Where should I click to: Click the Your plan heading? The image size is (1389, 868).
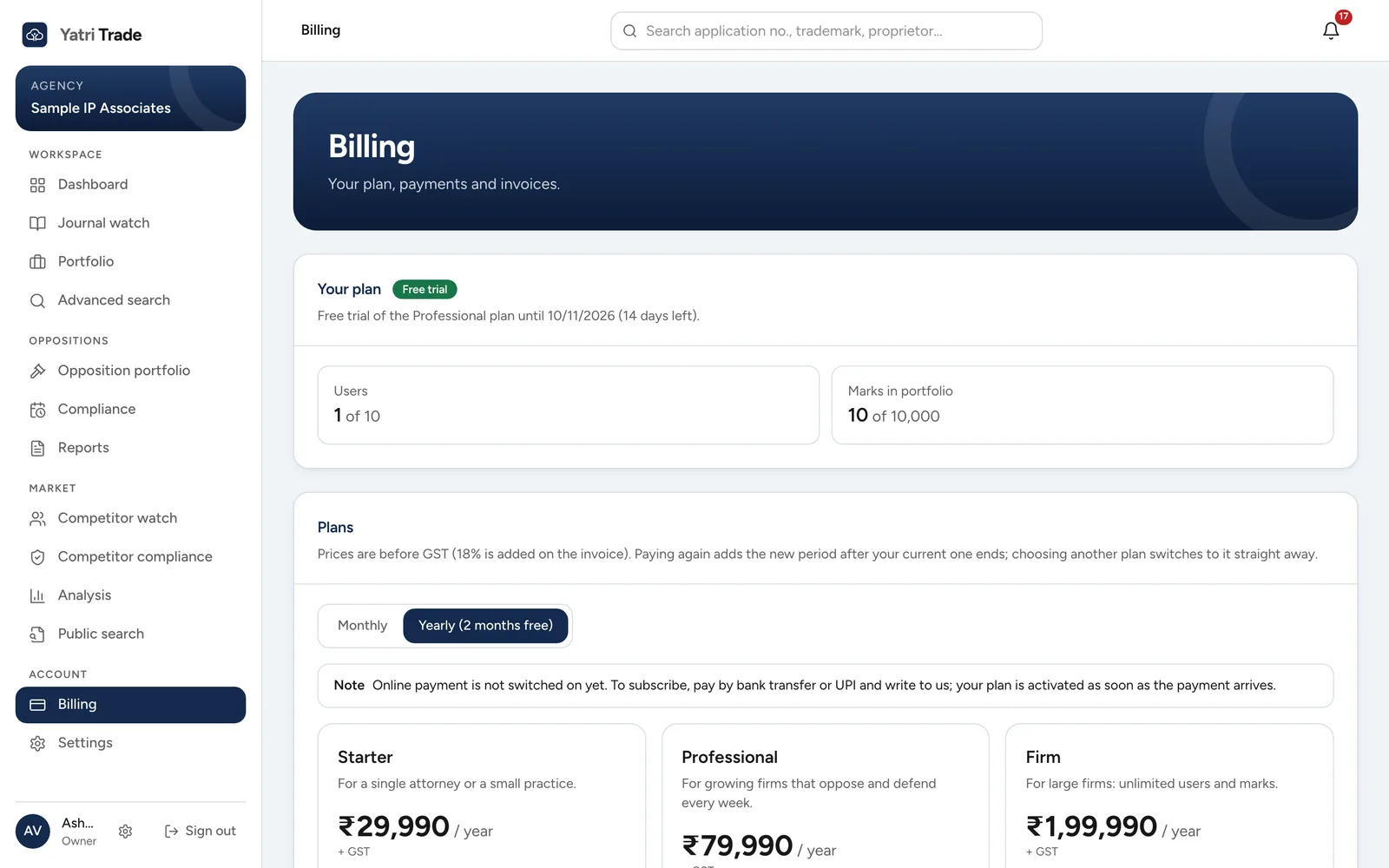pos(349,289)
